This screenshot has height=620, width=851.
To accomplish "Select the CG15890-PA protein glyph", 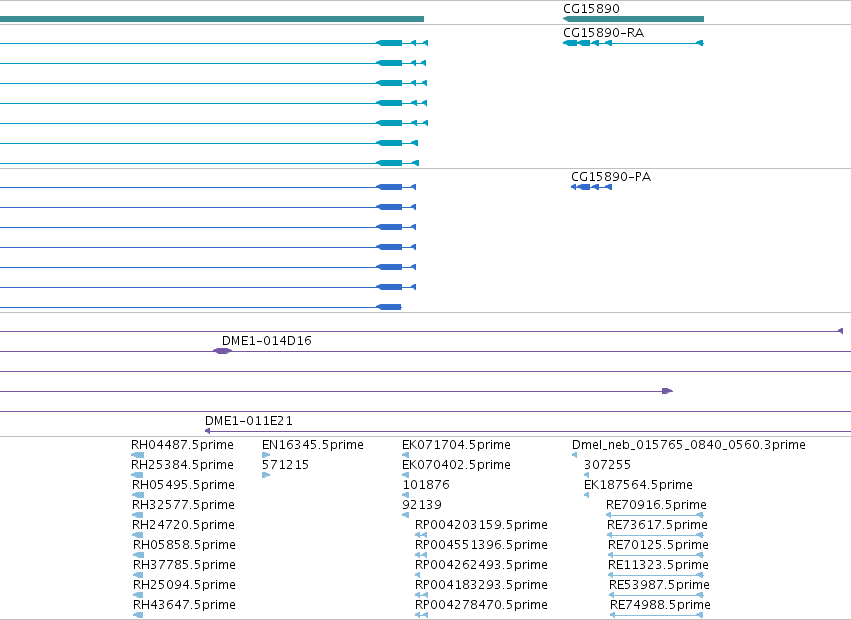I will coord(592,187).
